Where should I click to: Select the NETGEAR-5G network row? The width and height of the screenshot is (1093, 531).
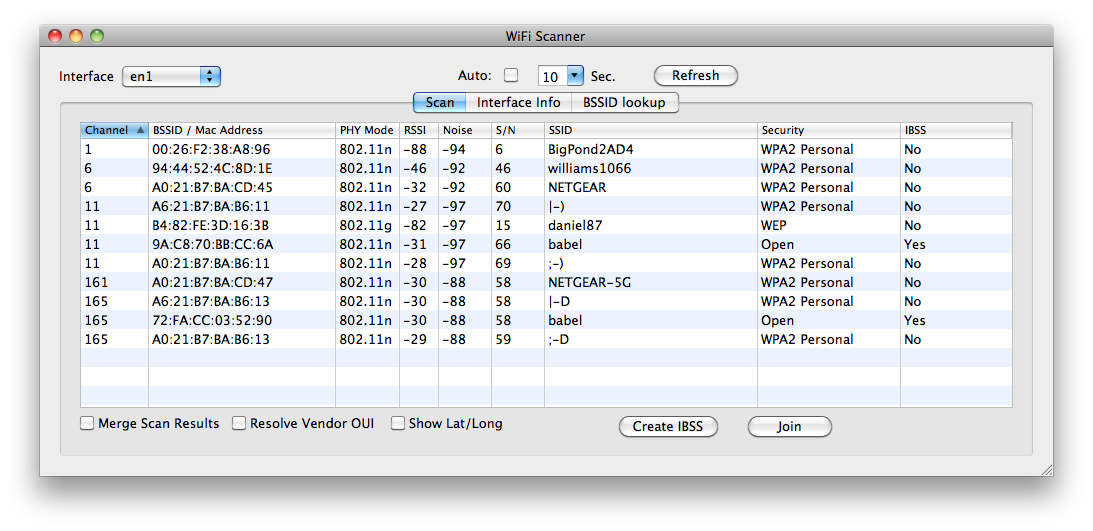[546, 282]
